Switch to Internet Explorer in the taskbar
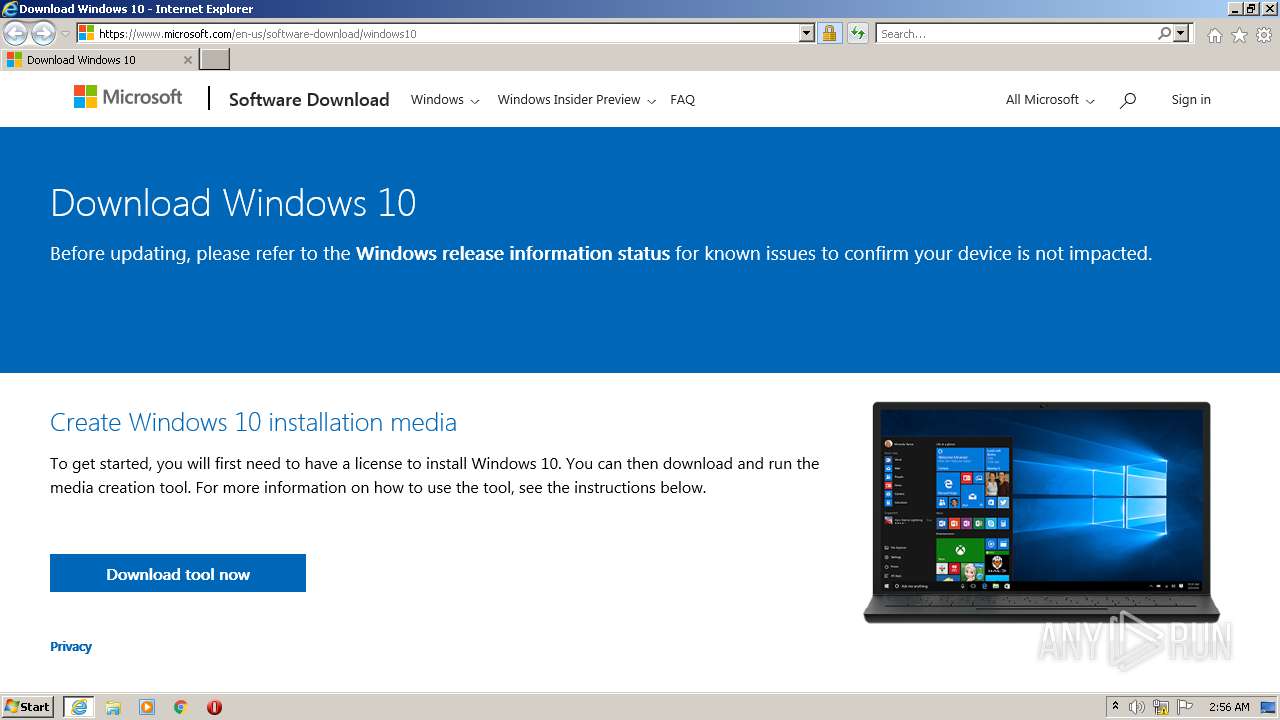Screen dimensions: 1280x720 click(79, 707)
